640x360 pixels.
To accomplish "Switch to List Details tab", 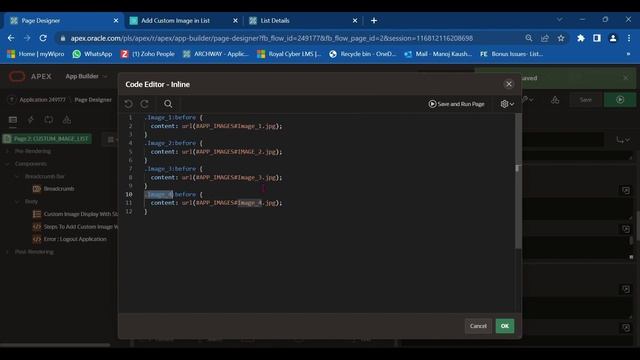I will (275, 20).
